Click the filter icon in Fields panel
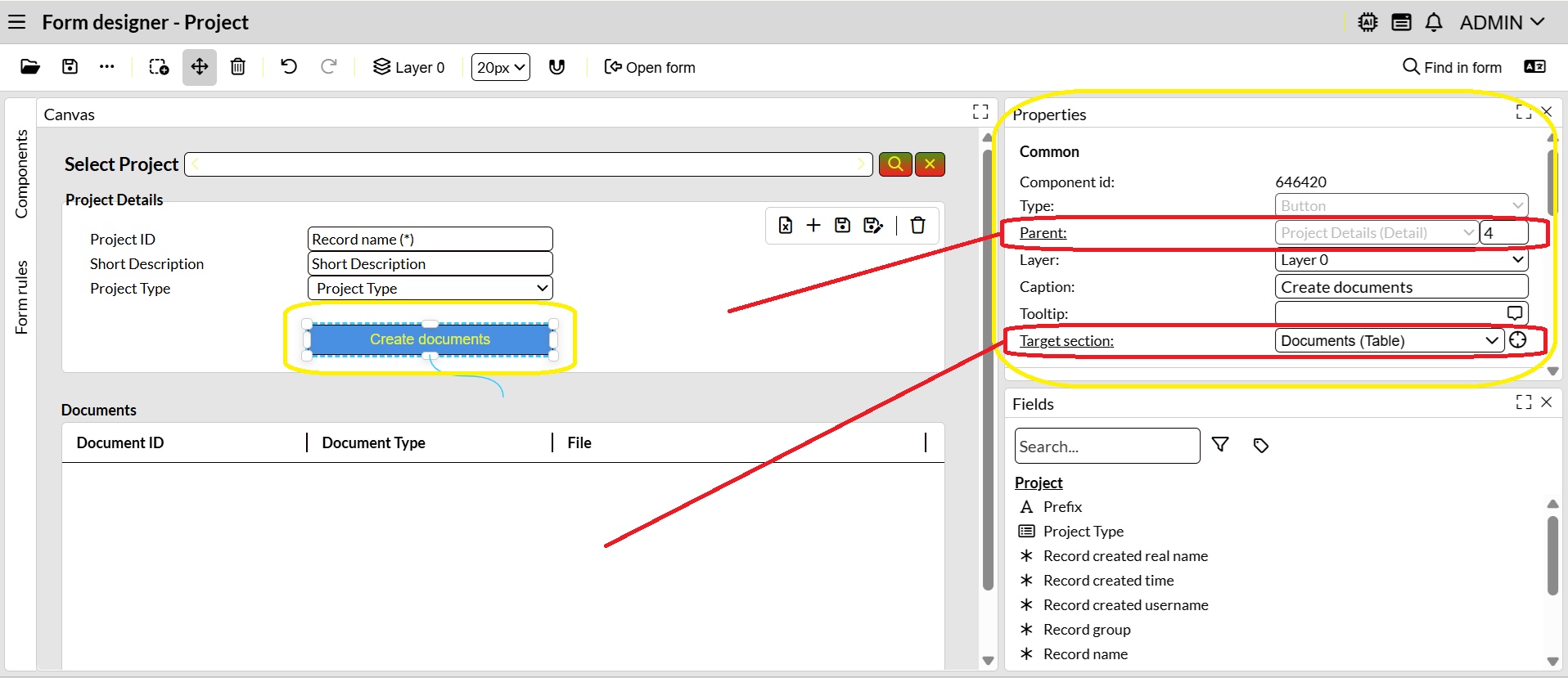Screen dimensions: 1568x678 (1220, 445)
